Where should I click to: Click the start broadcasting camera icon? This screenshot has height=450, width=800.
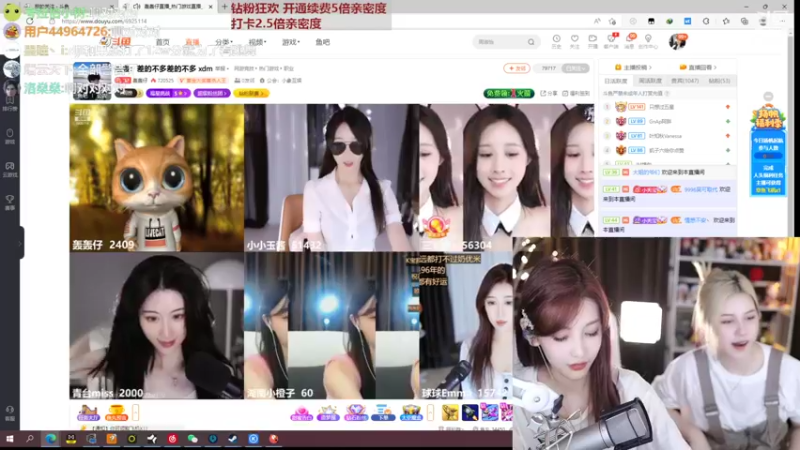pos(592,41)
